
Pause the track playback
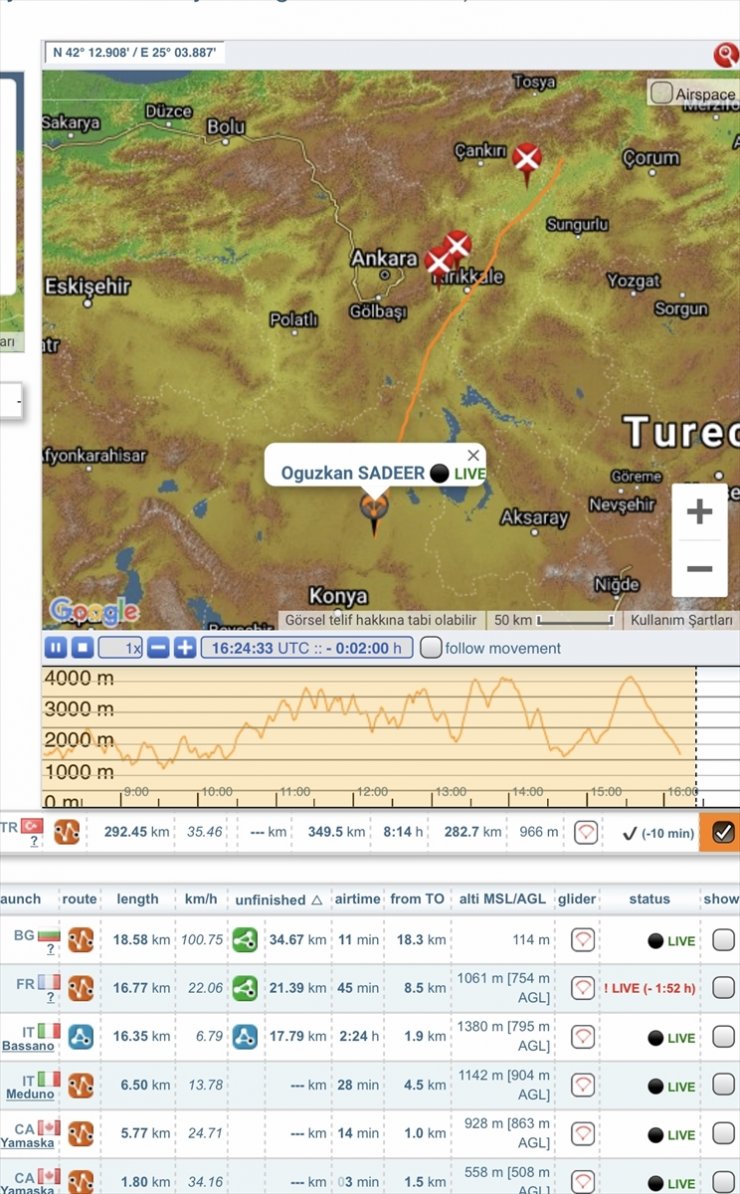pyautogui.click(x=56, y=648)
